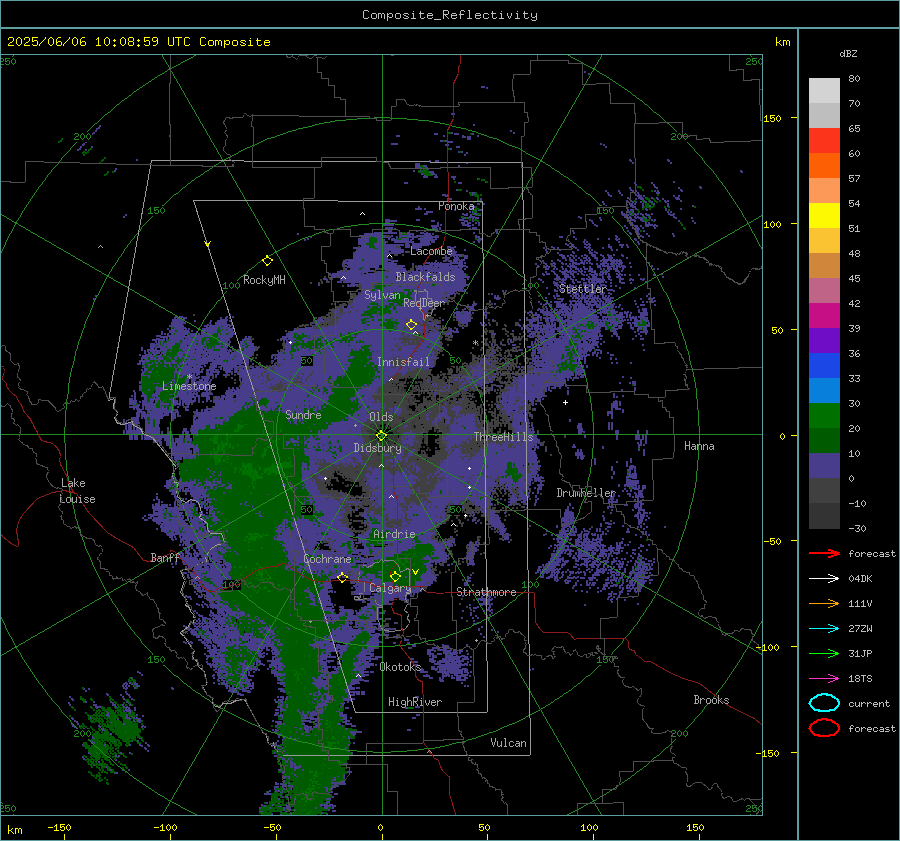Viewport: 900px width, 841px height.
Task: Click the yellow radar-site marker near Olds
Action: click(382, 435)
